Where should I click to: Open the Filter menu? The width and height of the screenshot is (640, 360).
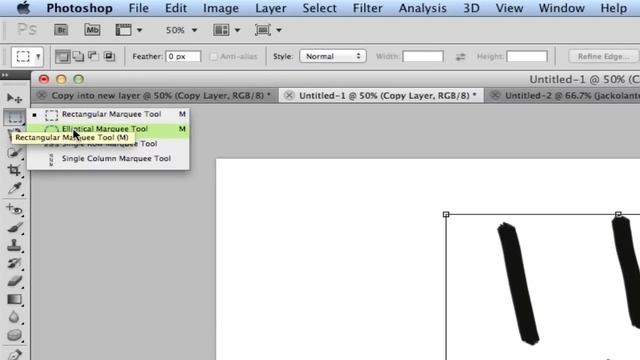pyautogui.click(x=367, y=8)
